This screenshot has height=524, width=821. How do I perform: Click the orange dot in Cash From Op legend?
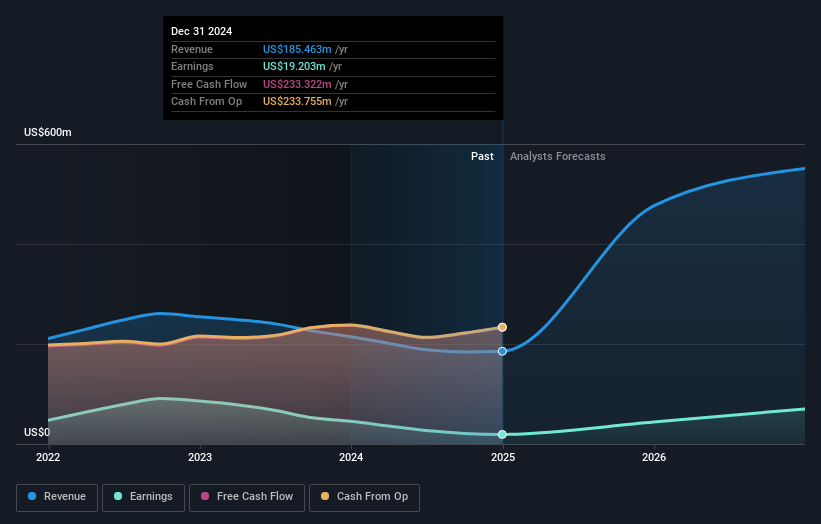[x=325, y=496]
